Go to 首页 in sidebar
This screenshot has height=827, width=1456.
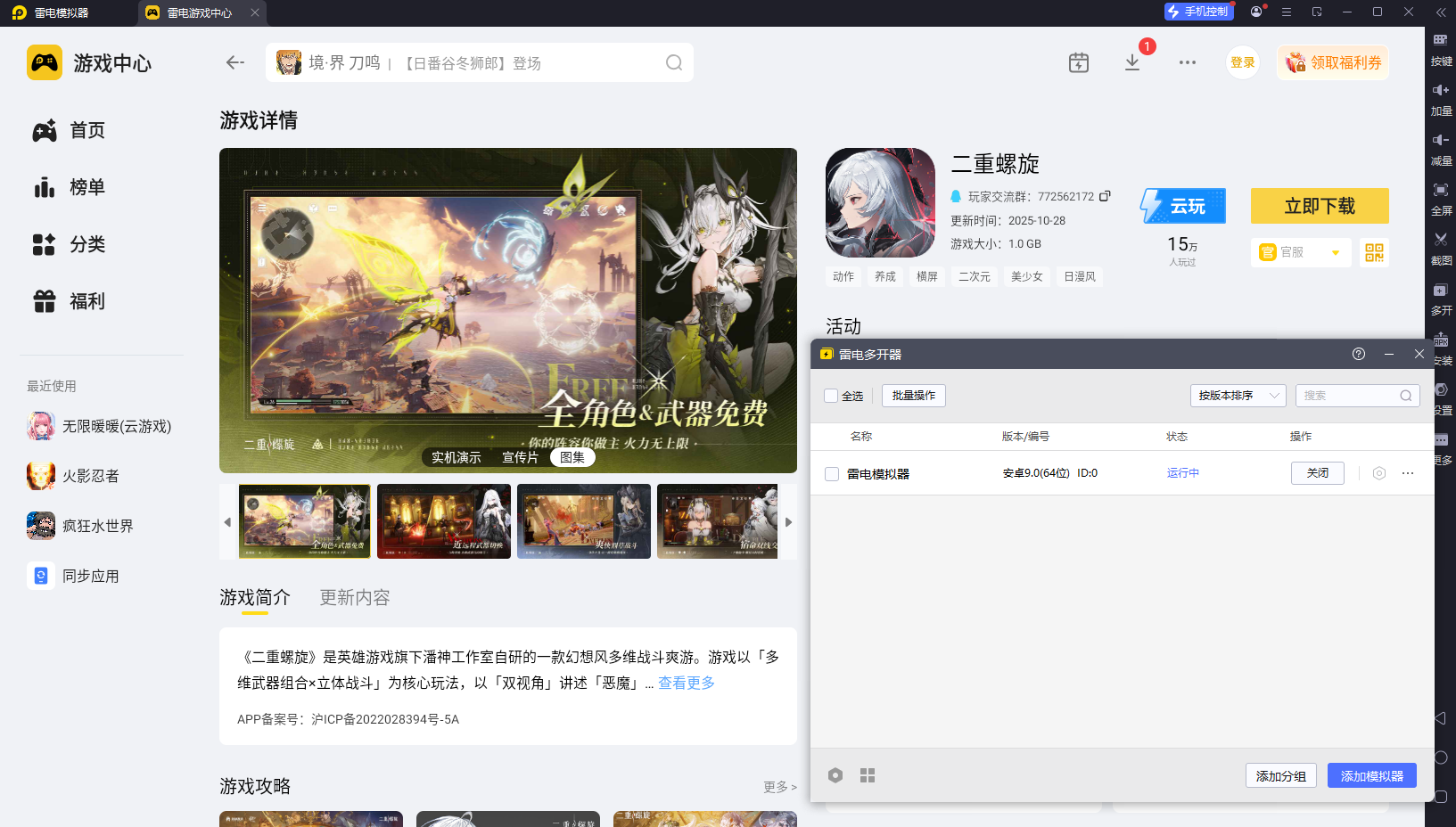pos(70,131)
